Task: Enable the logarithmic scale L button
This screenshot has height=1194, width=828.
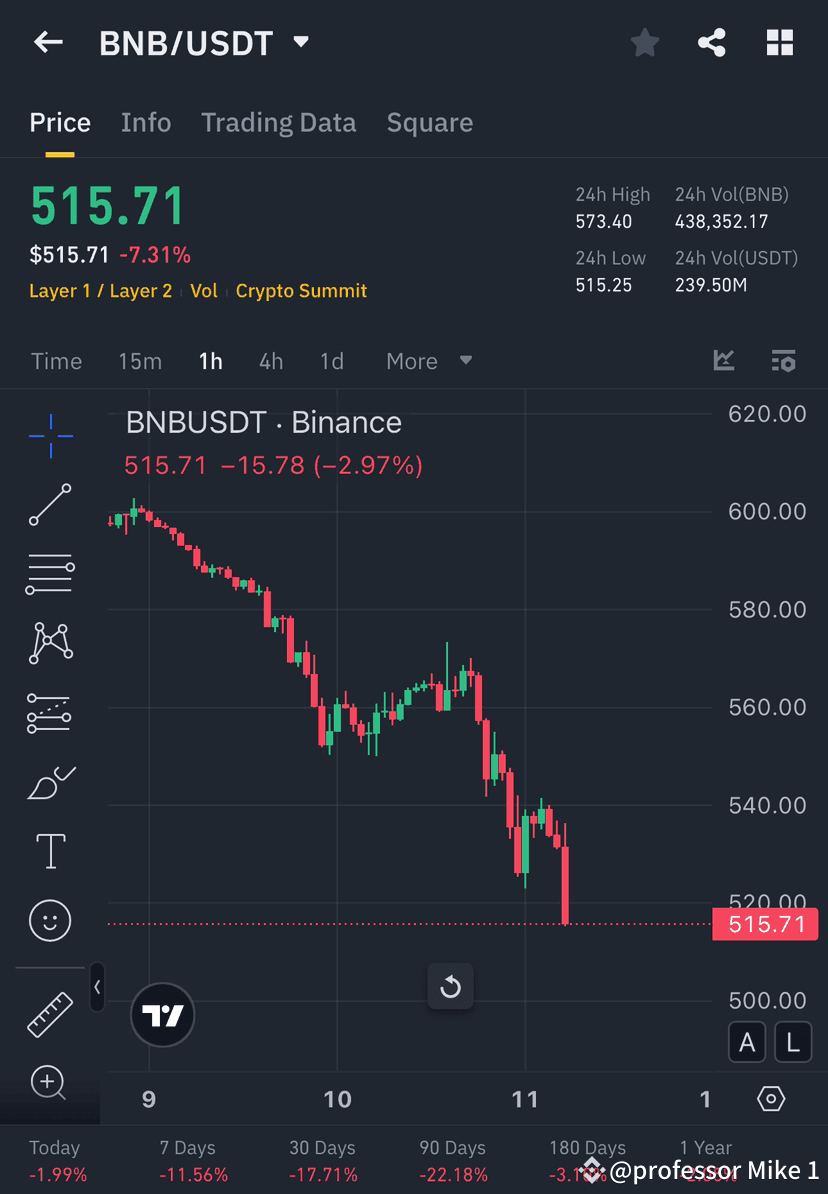Action: 792,1042
